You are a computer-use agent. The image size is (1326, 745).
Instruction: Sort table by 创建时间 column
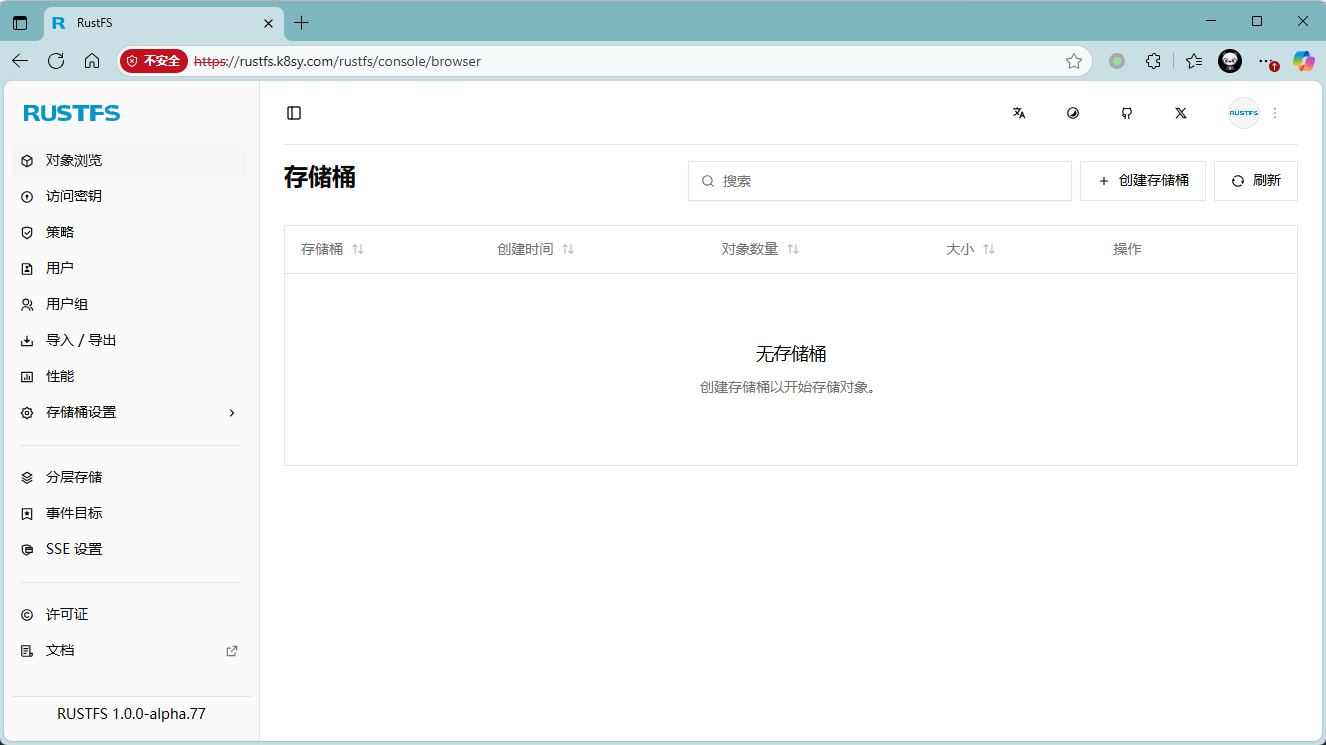[x=568, y=249]
